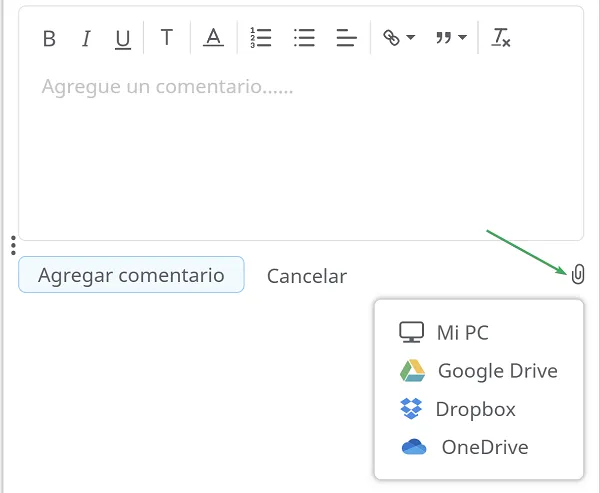
Task: Click the Agregar comentario button
Action: pyautogui.click(x=131, y=275)
